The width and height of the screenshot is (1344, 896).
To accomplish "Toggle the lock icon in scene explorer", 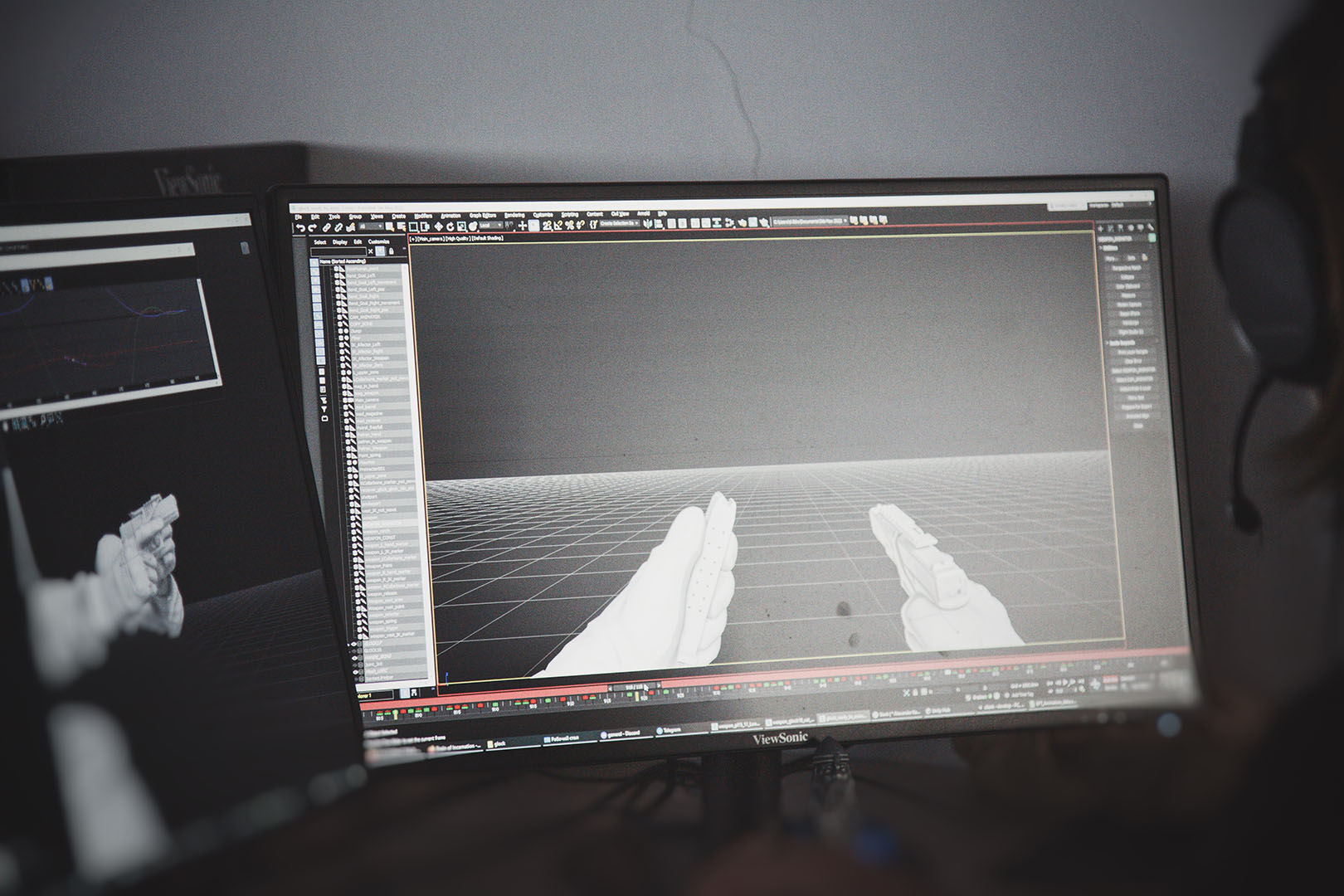I will (x=391, y=251).
